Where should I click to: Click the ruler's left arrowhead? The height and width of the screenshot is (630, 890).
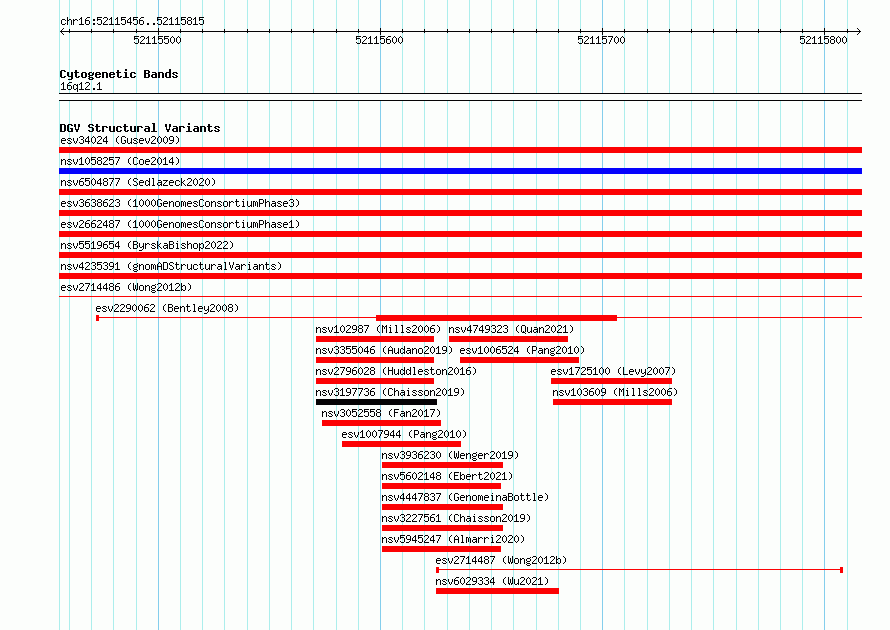tap(62, 31)
